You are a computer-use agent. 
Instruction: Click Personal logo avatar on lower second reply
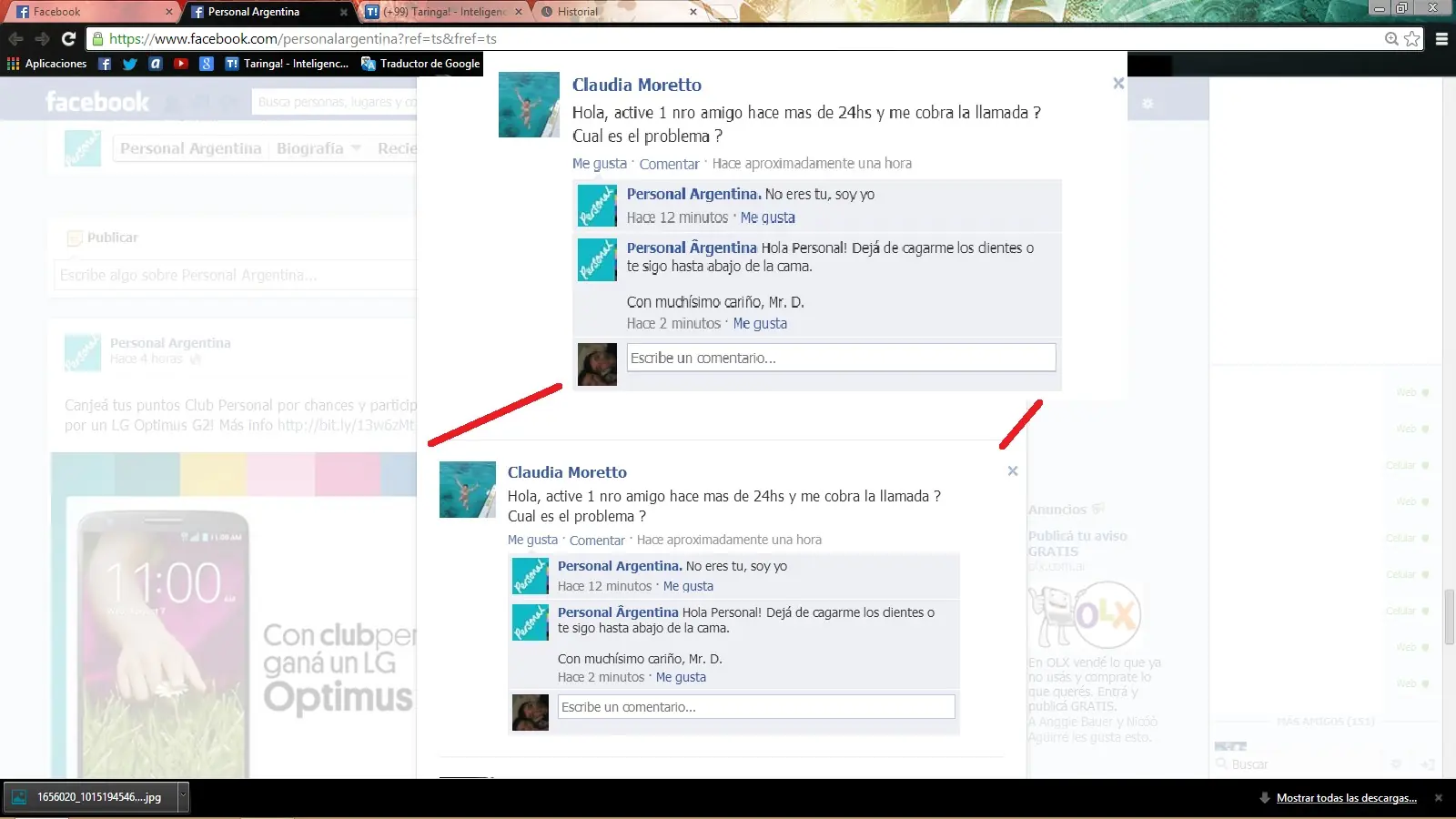pyautogui.click(x=531, y=622)
